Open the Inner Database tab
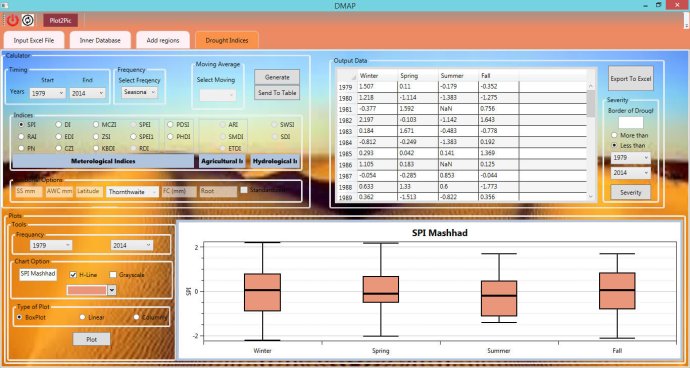The width and height of the screenshot is (690, 368). click(100, 40)
